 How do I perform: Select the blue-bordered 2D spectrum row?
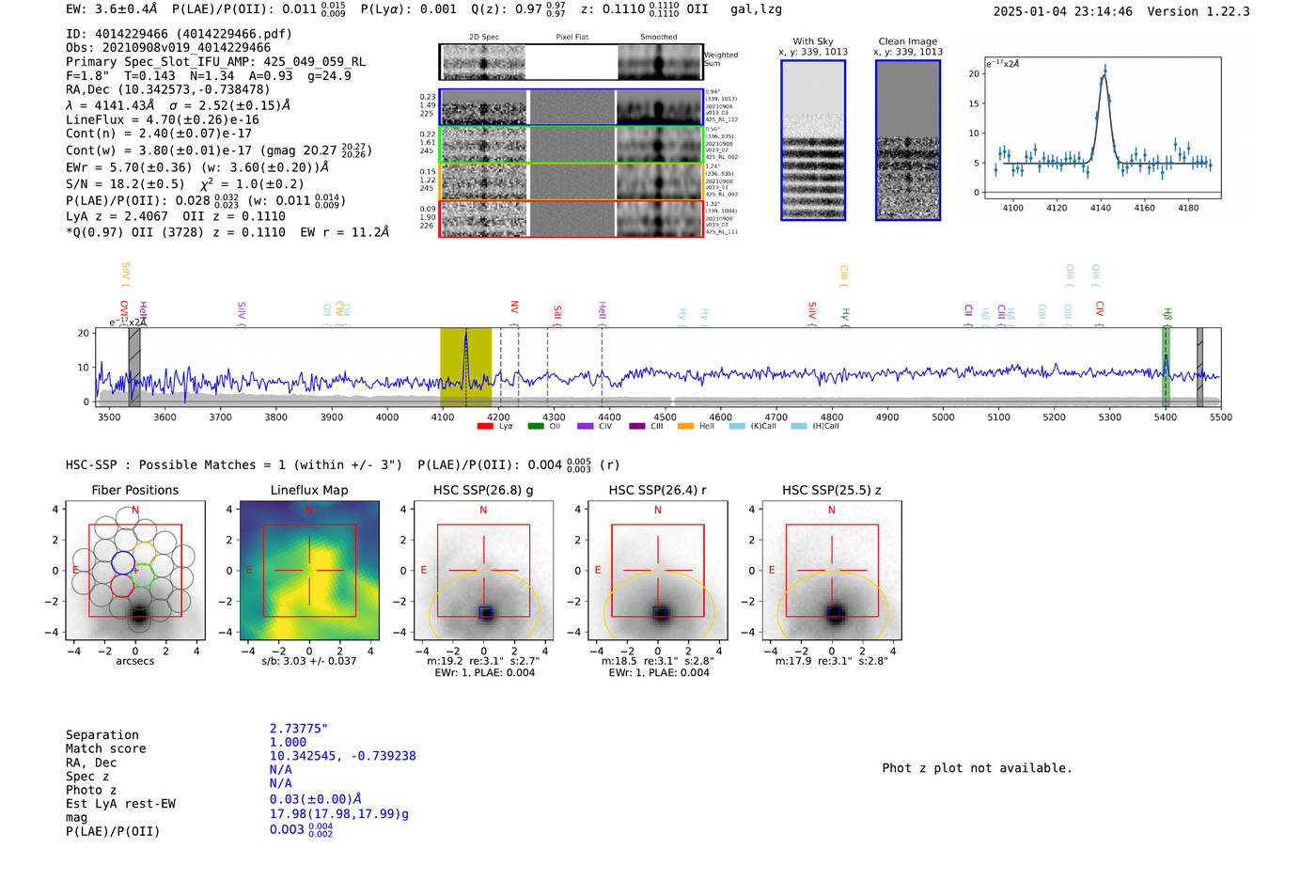[572, 107]
